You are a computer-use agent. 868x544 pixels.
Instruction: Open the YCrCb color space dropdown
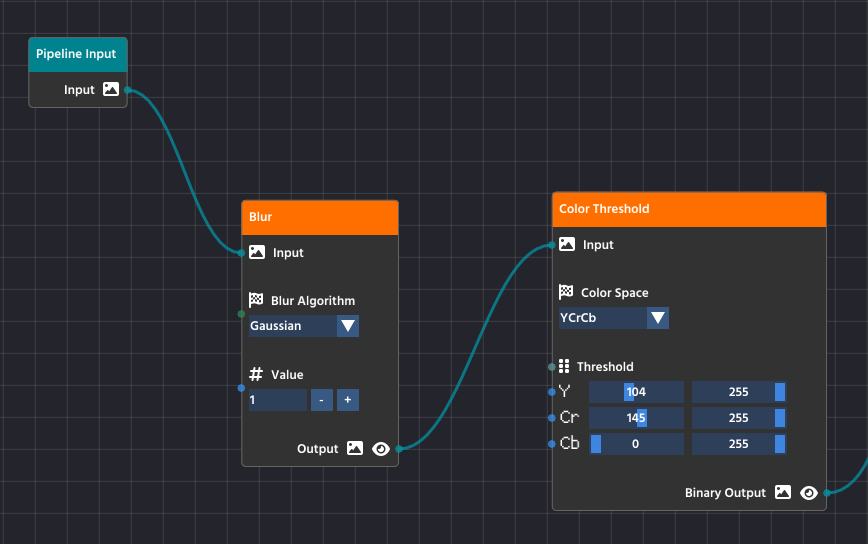[x=614, y=318]
